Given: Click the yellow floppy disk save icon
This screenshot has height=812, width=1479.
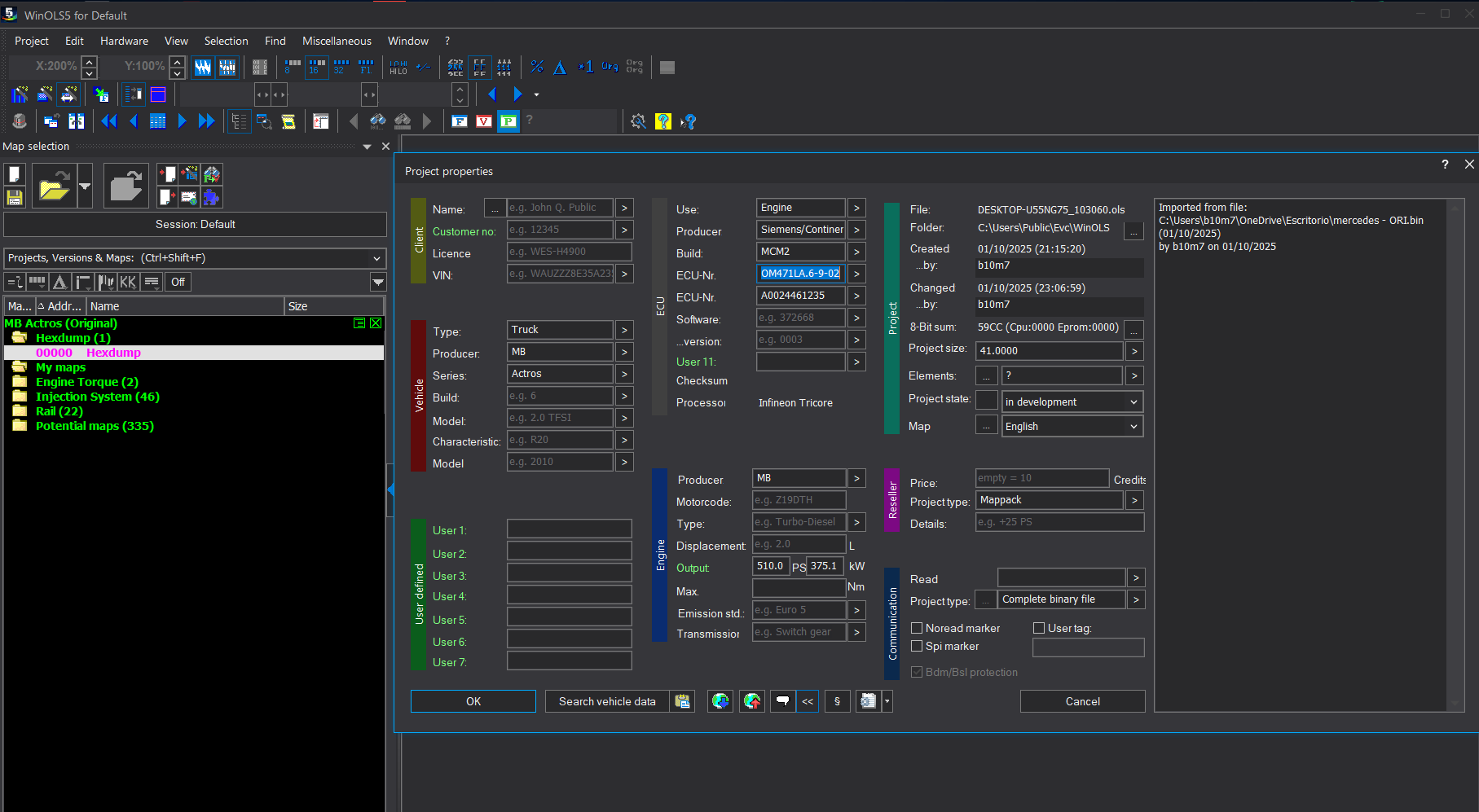Looking at the screenshot, I should [14, 197].
